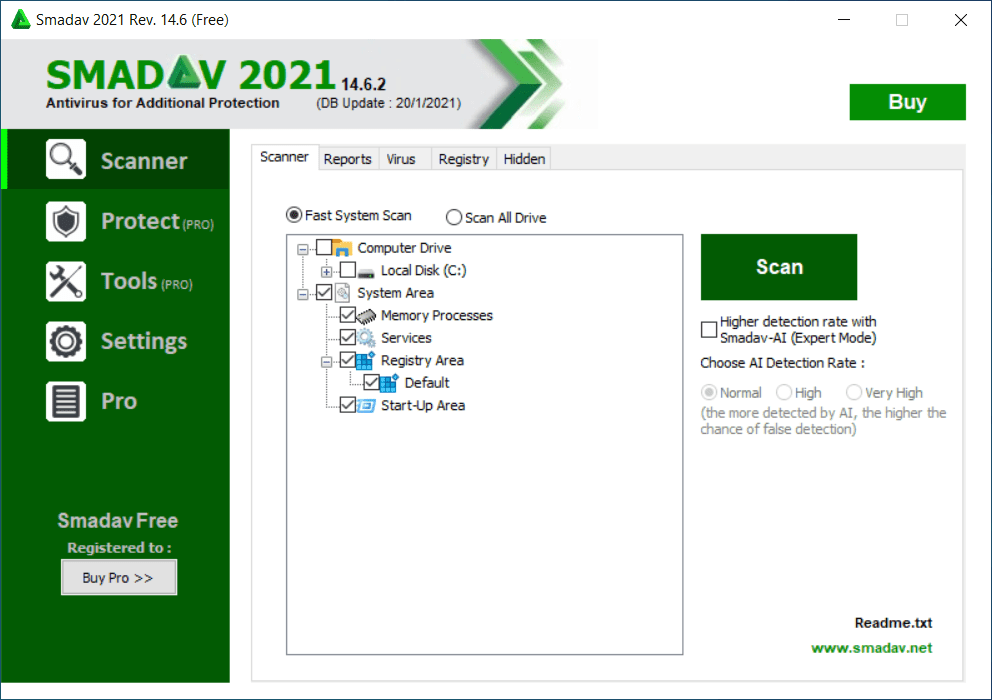Click the System Area document icon

click(342, 292)
